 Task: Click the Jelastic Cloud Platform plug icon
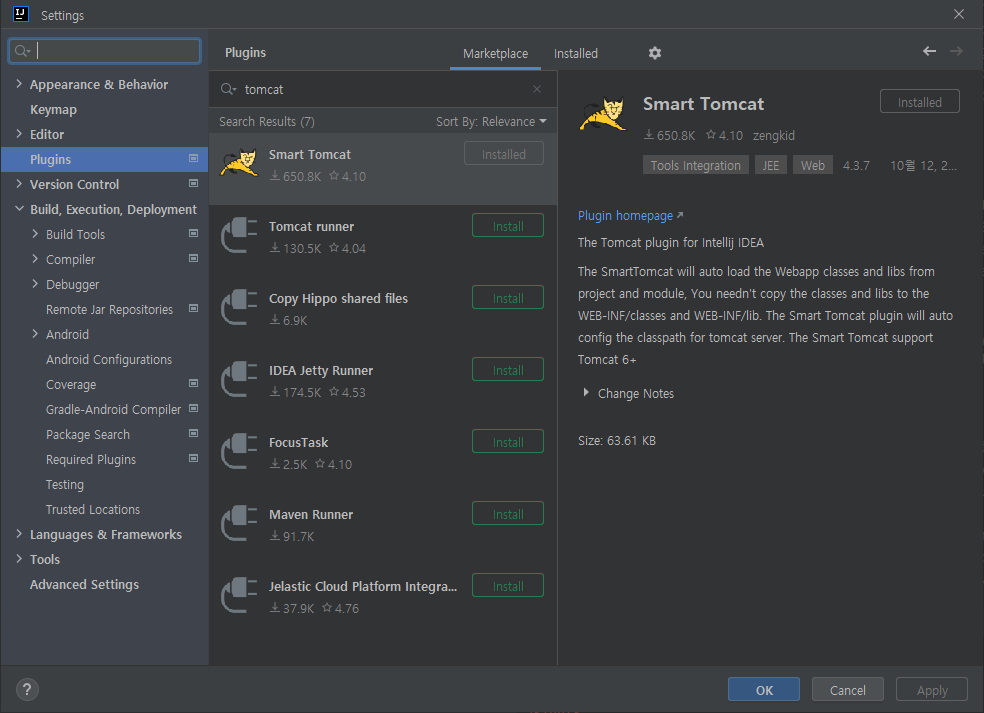click(239, 595)
